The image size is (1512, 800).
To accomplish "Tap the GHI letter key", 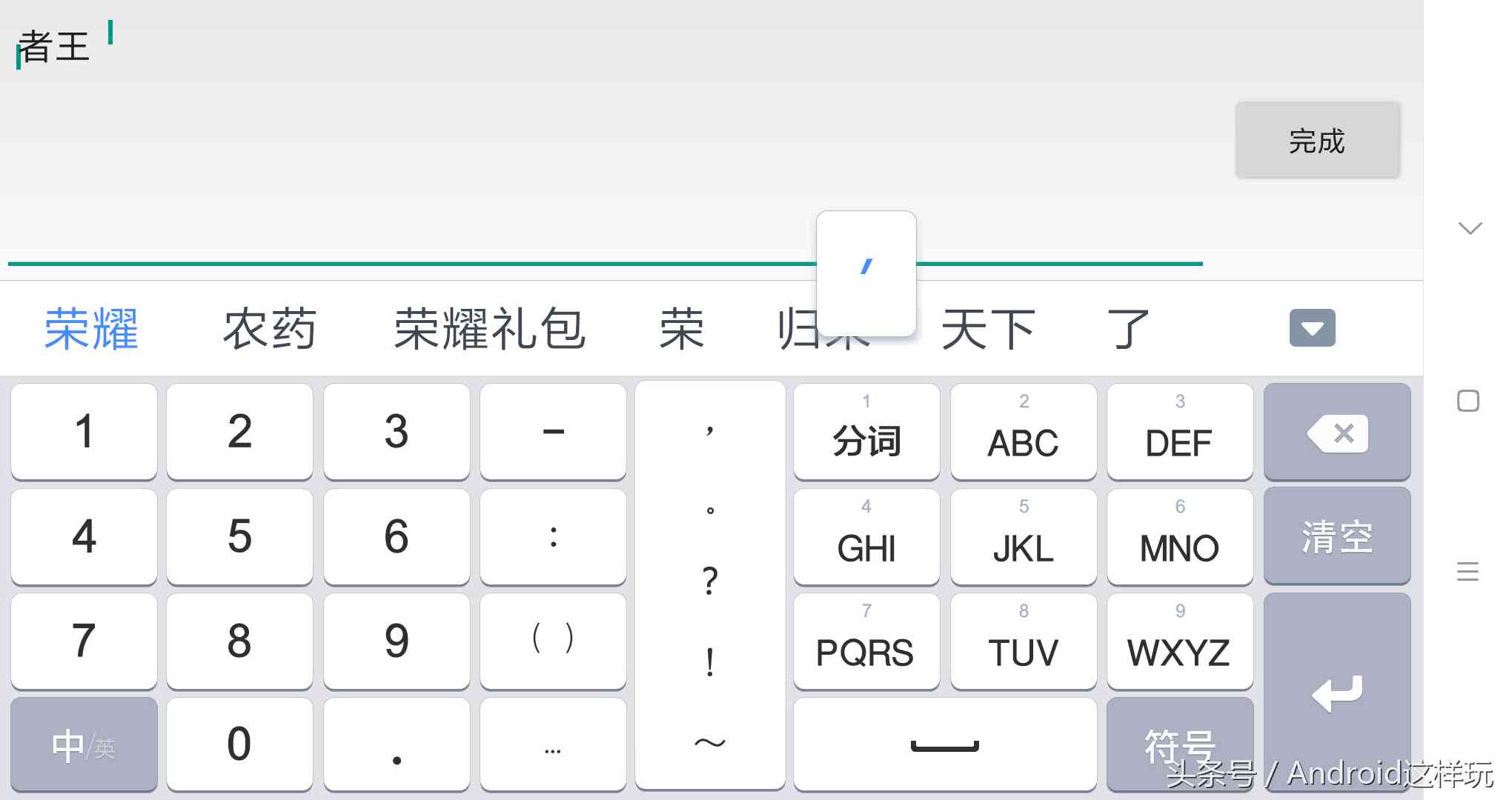I will [x=866, y=536].
